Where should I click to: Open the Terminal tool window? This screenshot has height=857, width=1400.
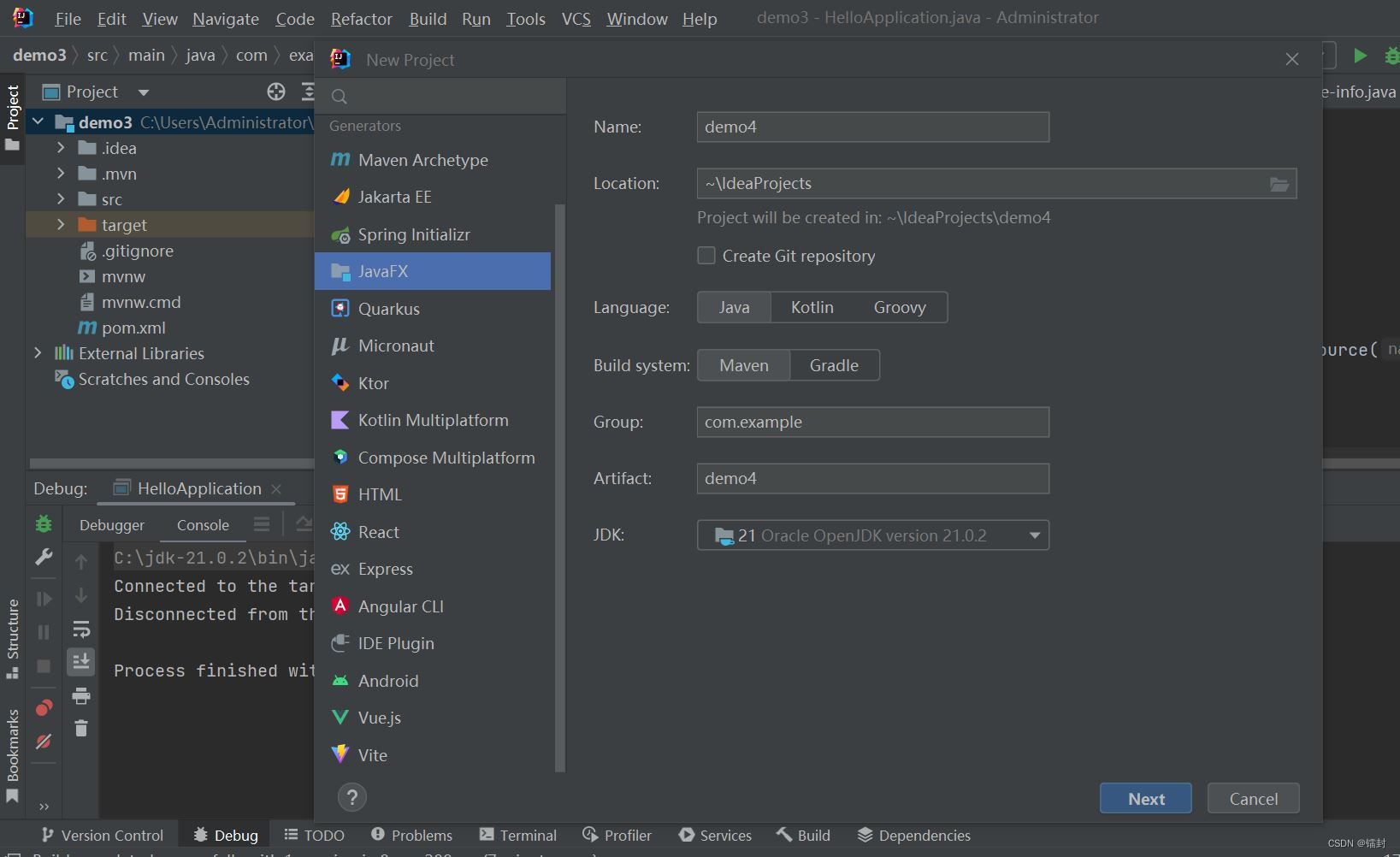pyautogui.click(x=518, y=836)
